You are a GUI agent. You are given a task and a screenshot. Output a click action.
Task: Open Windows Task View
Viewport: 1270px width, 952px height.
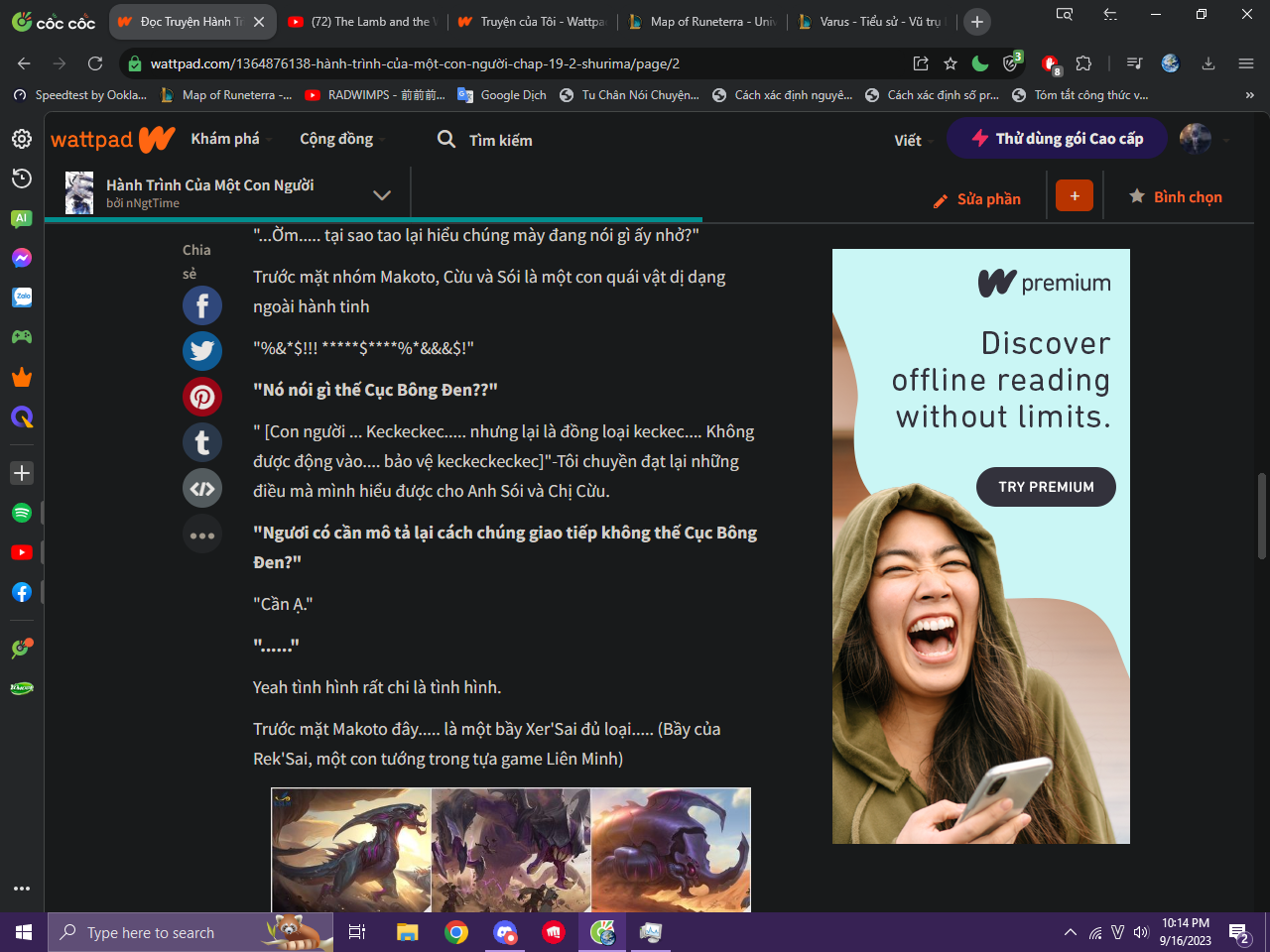click(x=357, y=932)
